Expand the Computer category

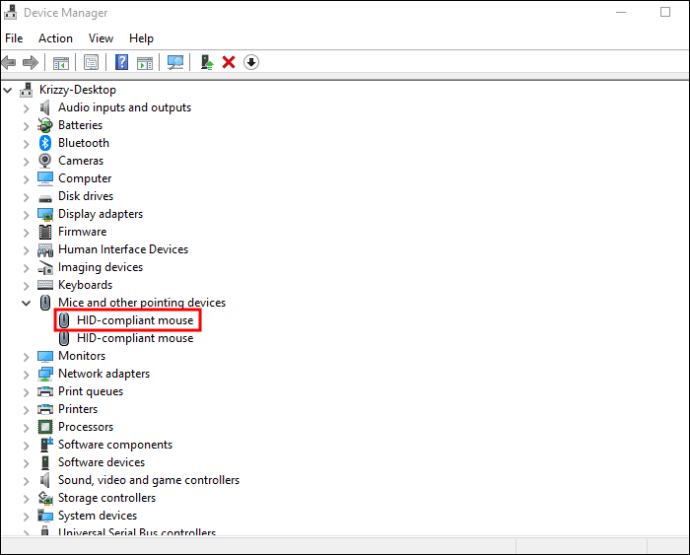(x=26, y=180)
